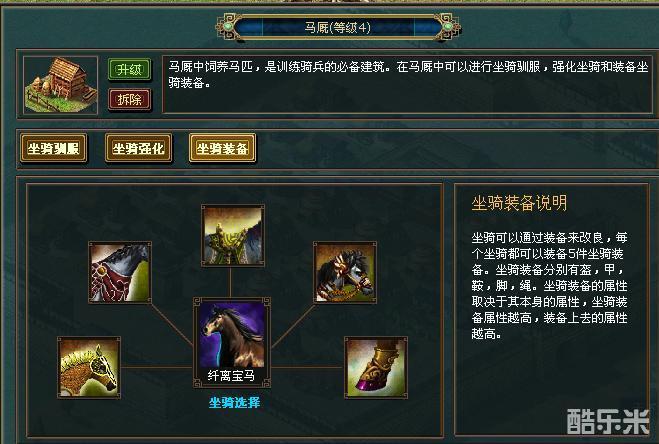Click the stable building thumbnail
The width and height of the screenshot is (659, 444).
[x=61, y=85]
